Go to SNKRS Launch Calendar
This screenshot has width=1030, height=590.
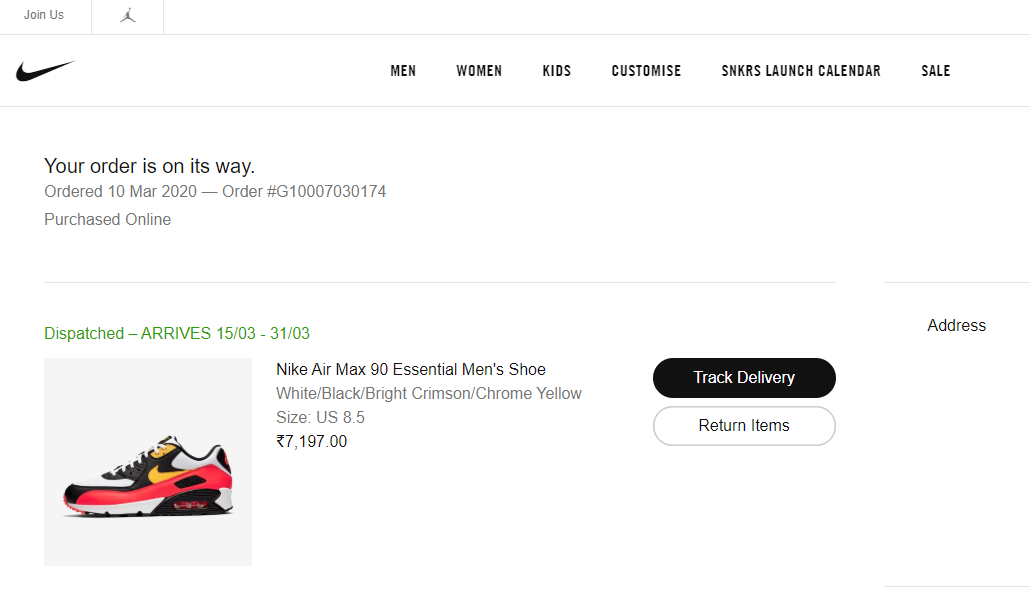coord(801,71)
